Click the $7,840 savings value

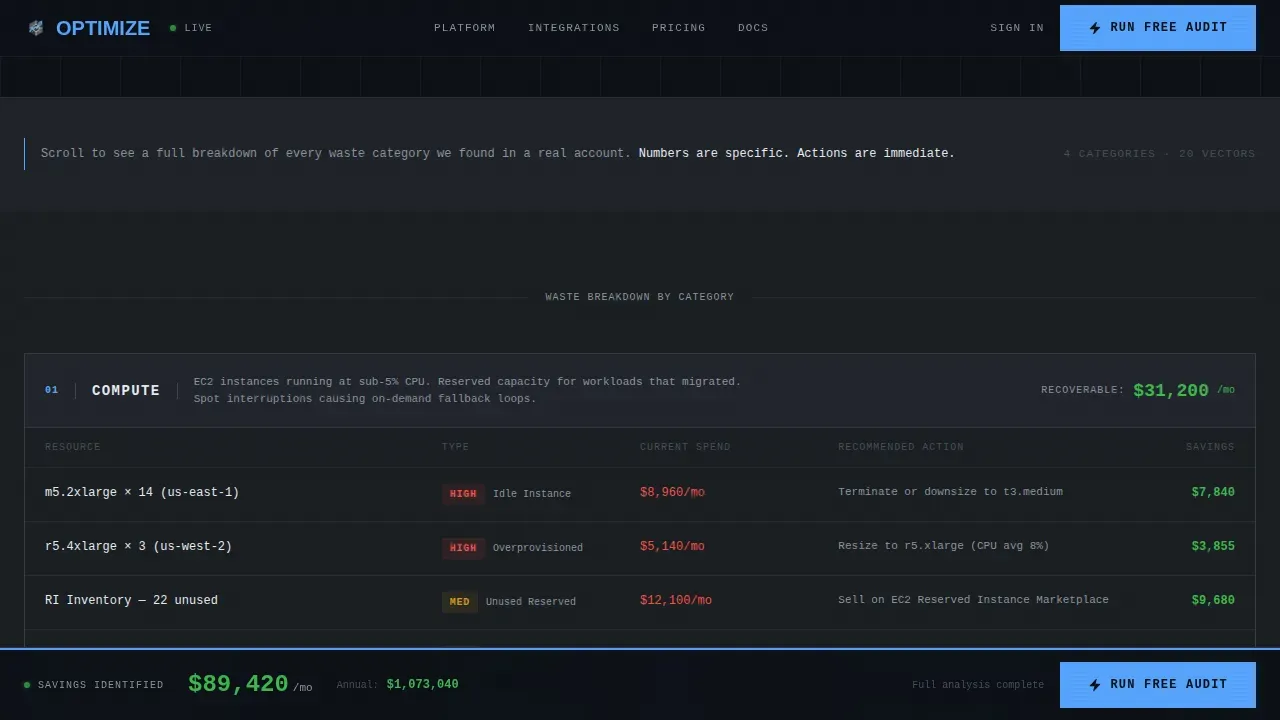tap(1213, 493)
